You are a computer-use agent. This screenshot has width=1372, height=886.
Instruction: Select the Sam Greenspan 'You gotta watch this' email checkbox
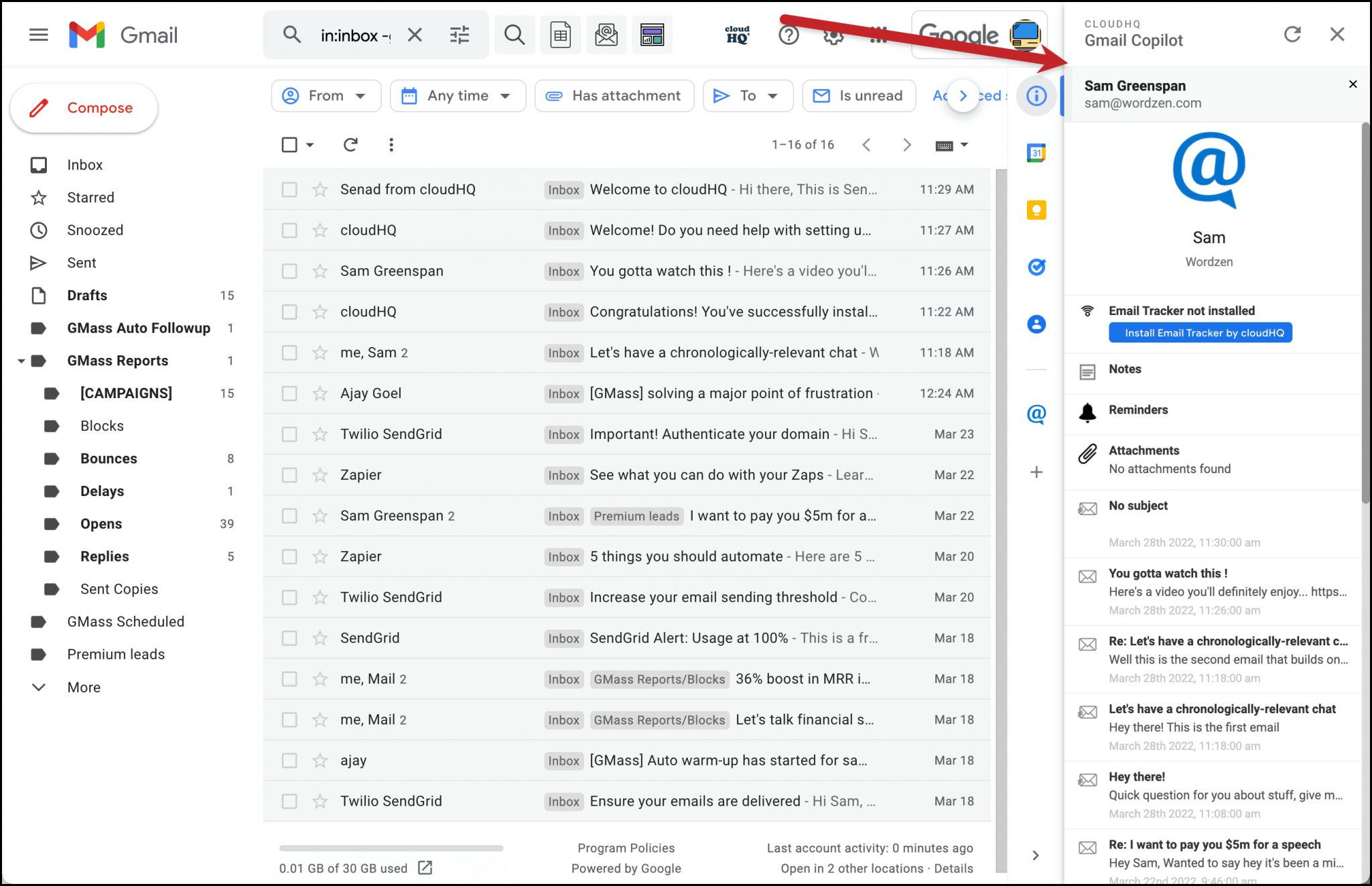[289, 271]
